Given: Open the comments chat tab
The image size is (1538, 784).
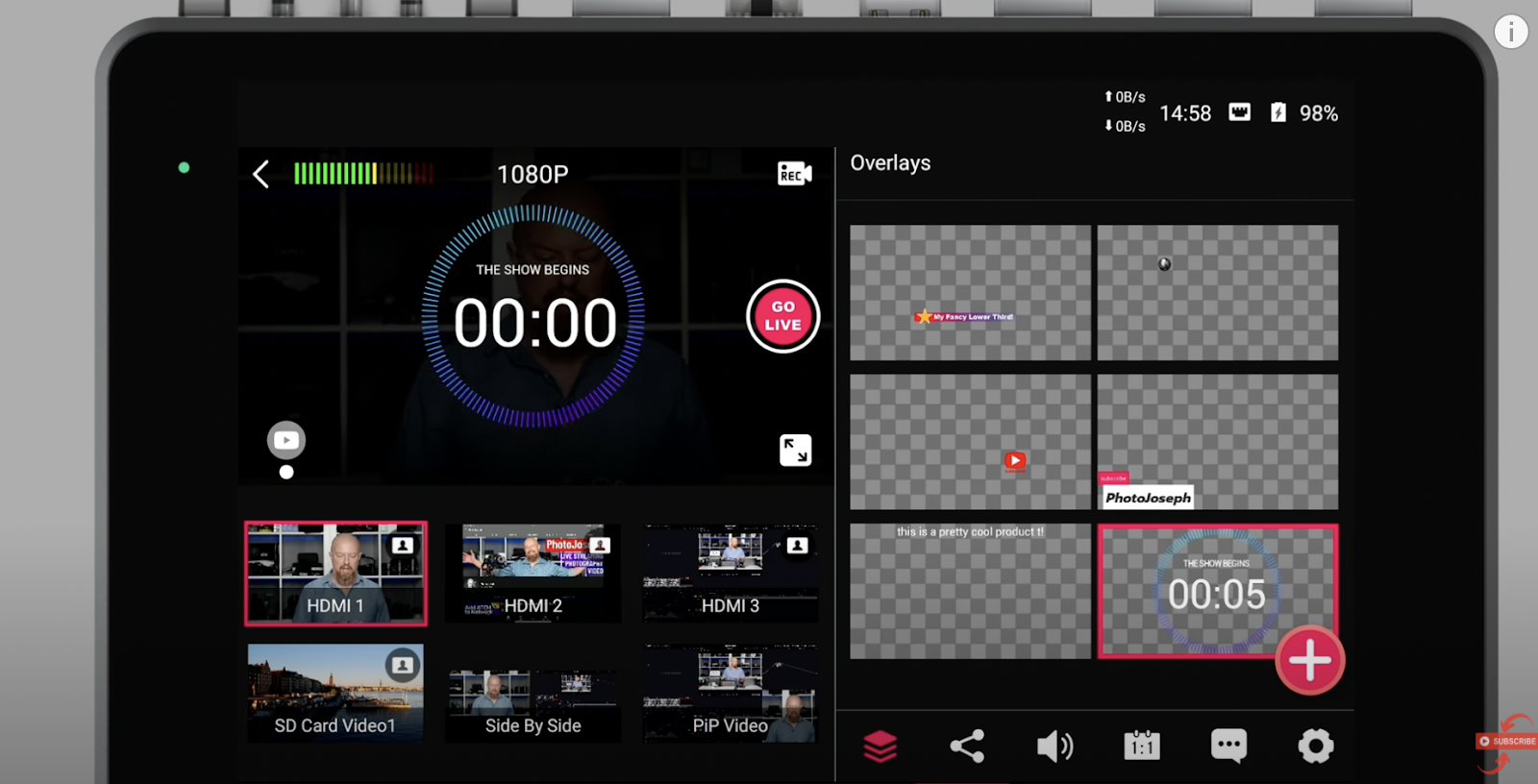Looking at the screenshot, I should click(1228, 746).
